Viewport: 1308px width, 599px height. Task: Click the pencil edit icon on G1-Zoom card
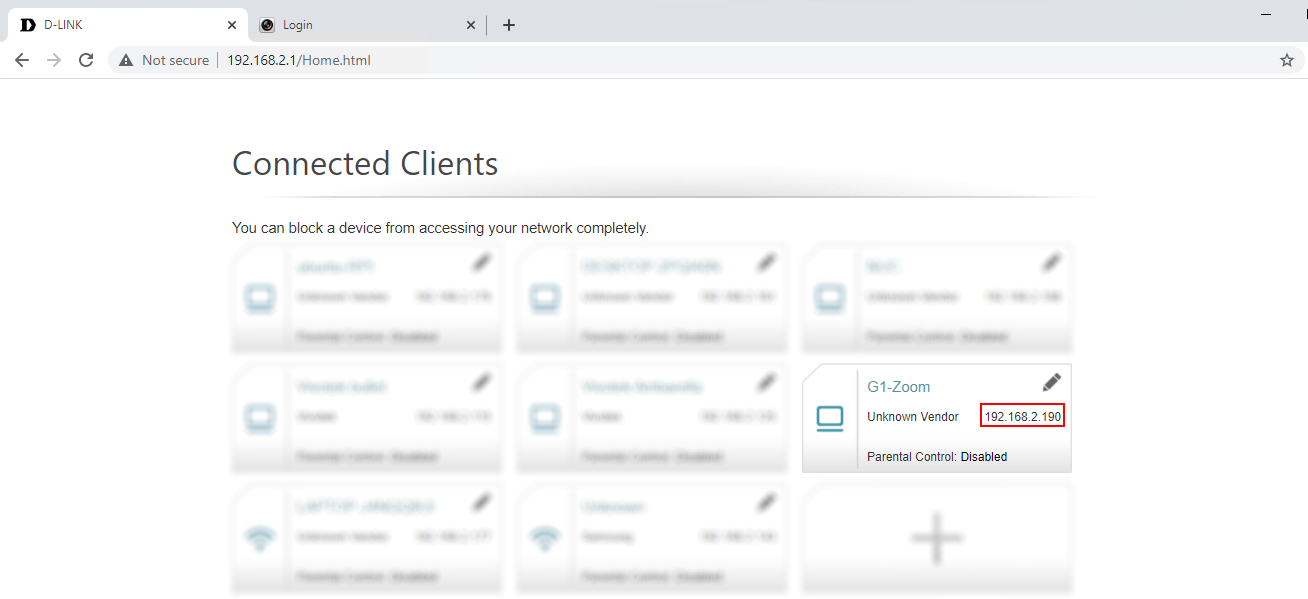click(x=1051, y=382)
